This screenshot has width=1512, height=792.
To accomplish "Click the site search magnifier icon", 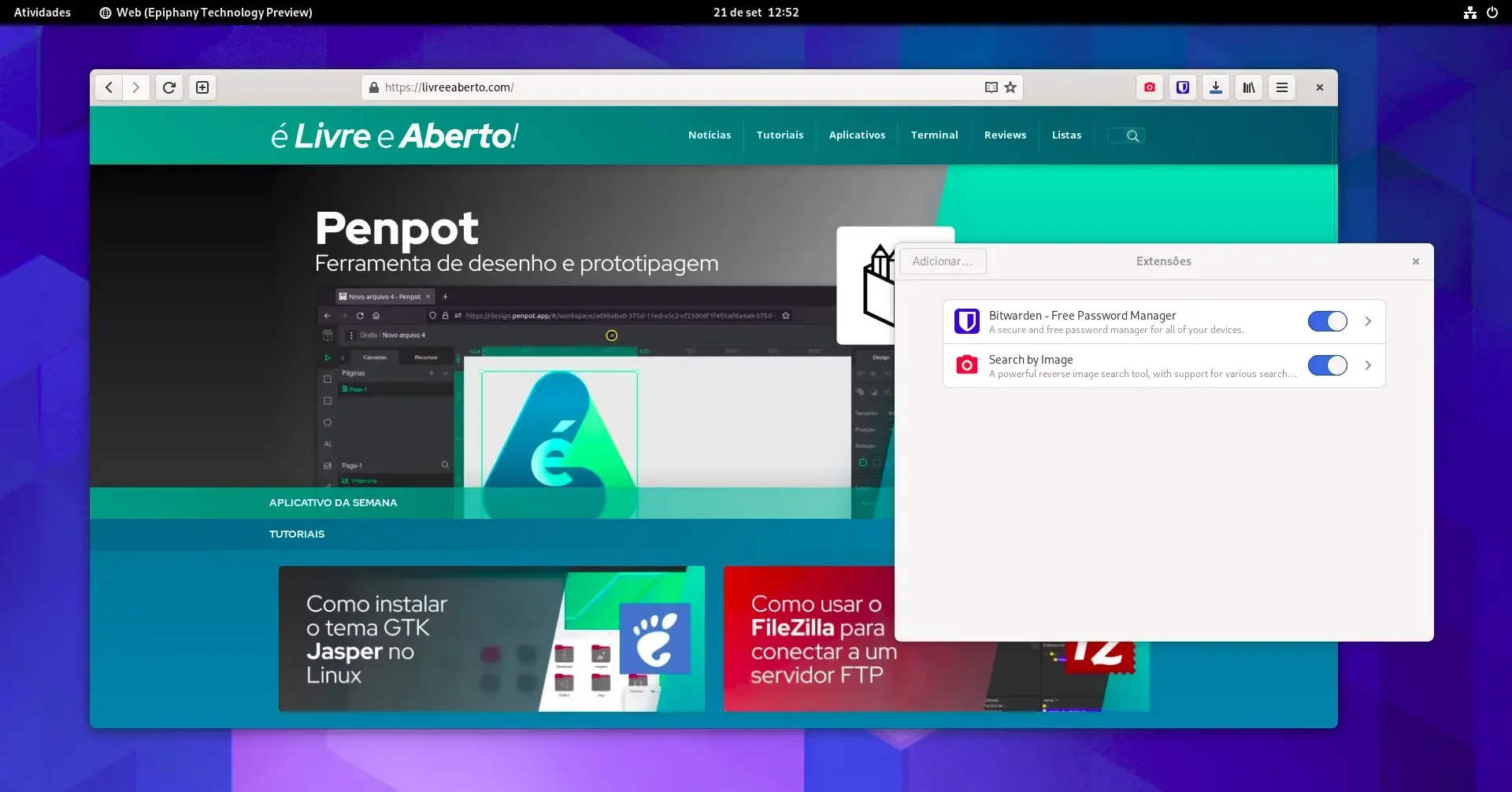I will (x=1132, y=135).
